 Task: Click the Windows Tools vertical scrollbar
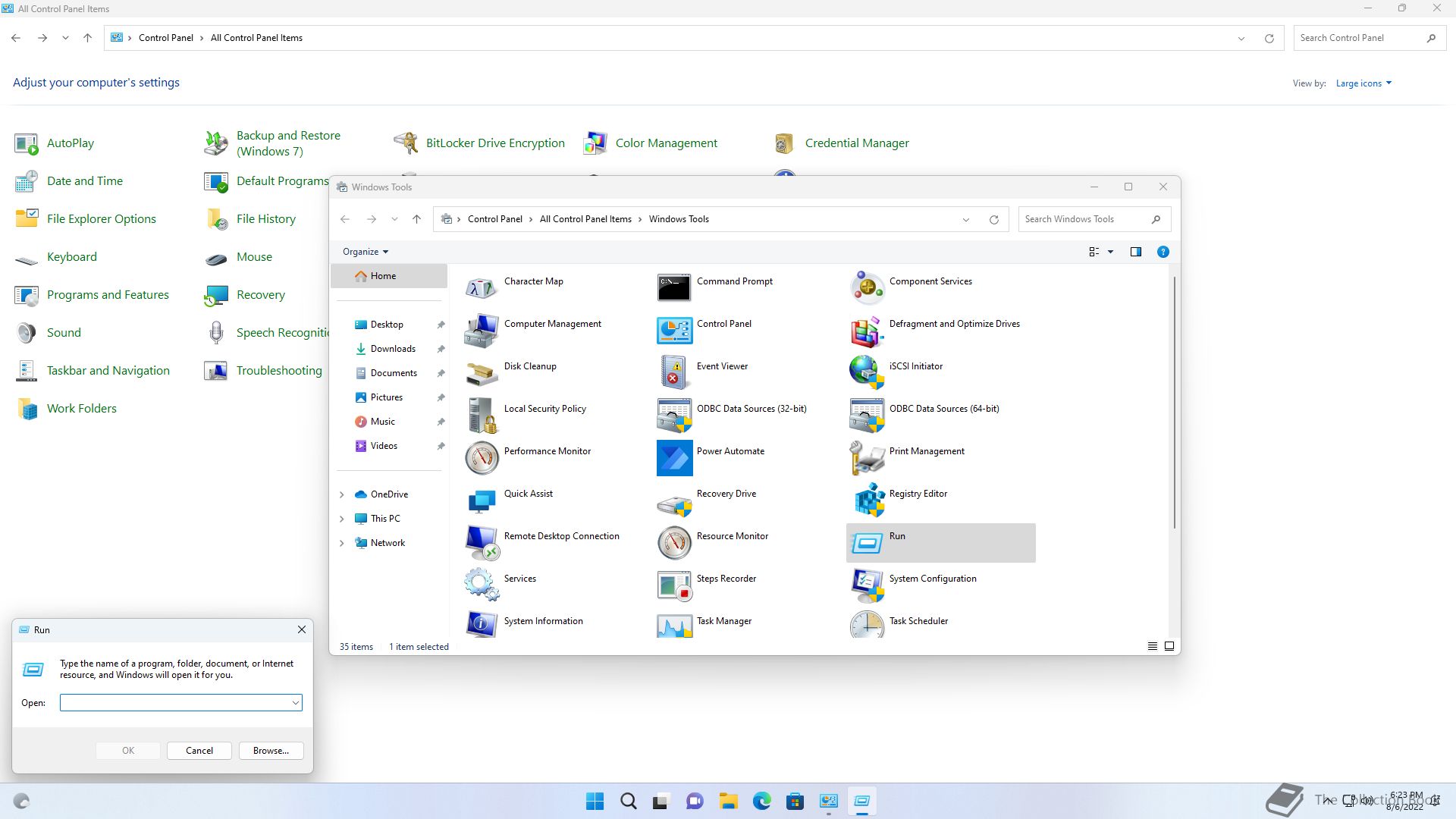click(x=1174, y=402)
